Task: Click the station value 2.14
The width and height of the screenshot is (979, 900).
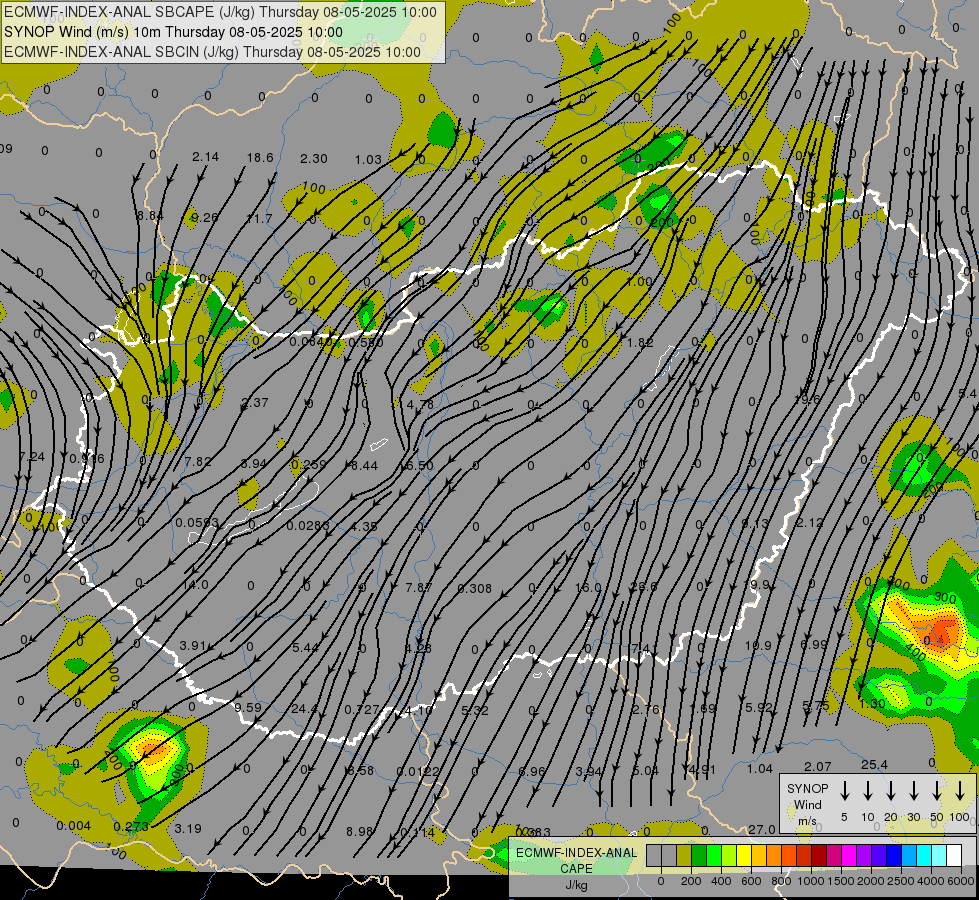Action: tap(205, 157)
